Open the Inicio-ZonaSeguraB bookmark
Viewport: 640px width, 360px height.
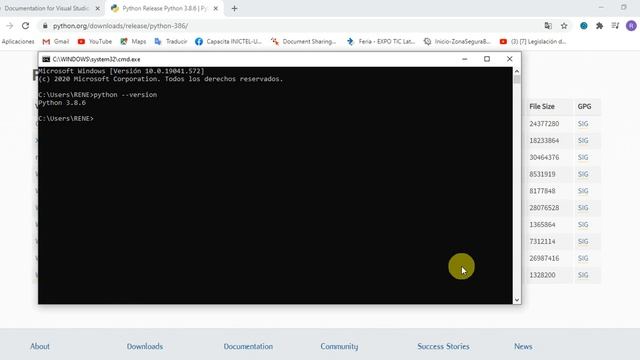click(x=457, y=42)
